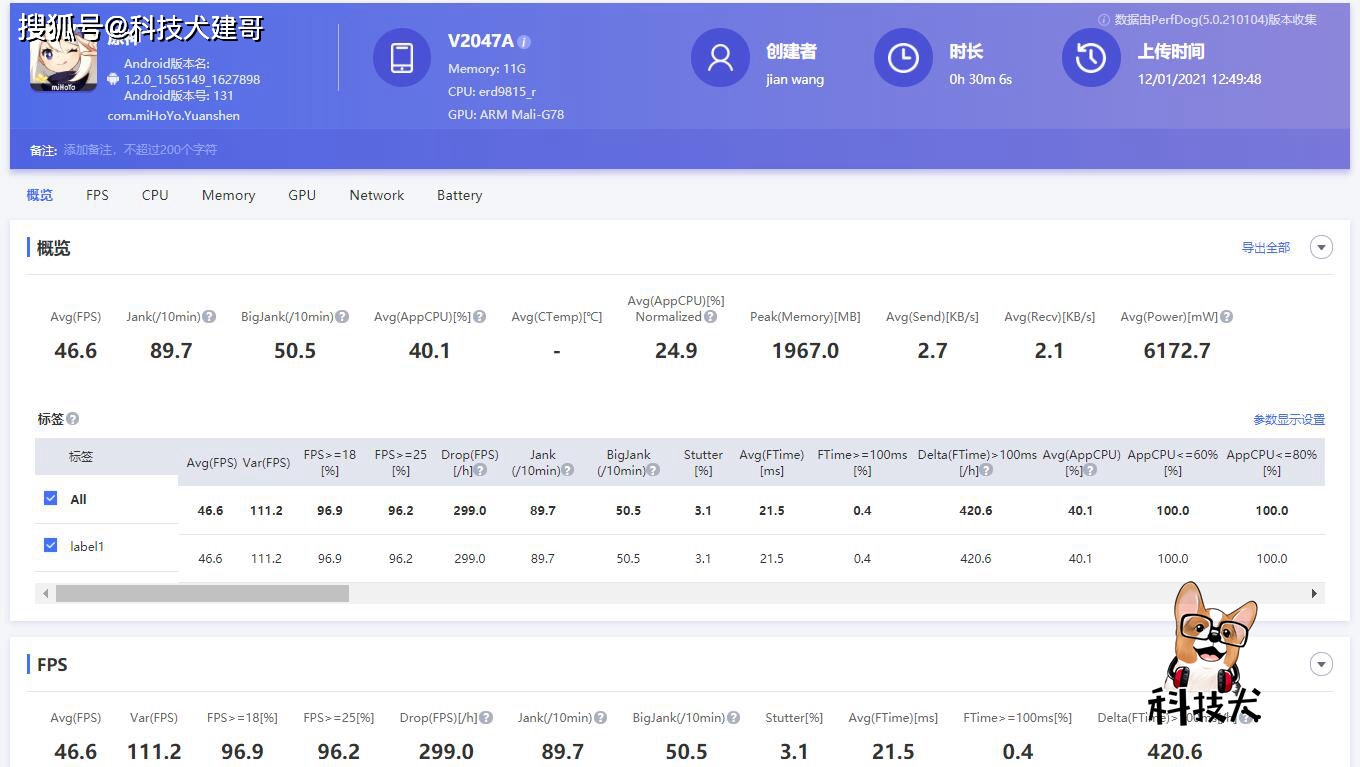Select the Battery tab
Screen dimensions: 1360x767
tap(460, 195)
